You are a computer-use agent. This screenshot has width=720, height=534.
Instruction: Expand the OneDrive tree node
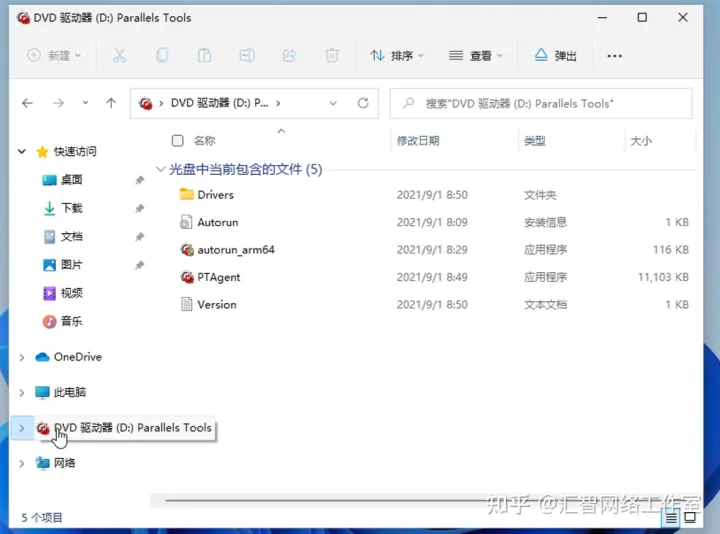click(x=22, y=357)
